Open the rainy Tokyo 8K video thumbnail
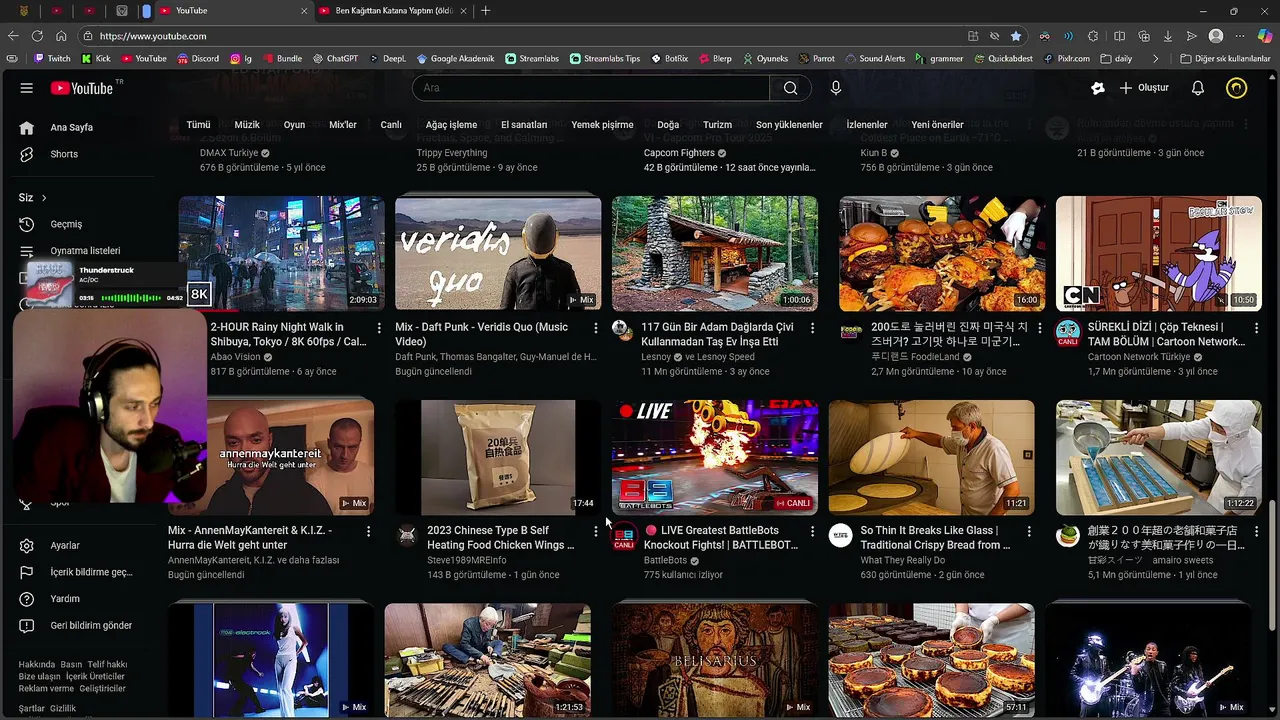This screenshot has height=720, width=1280. 281,254
